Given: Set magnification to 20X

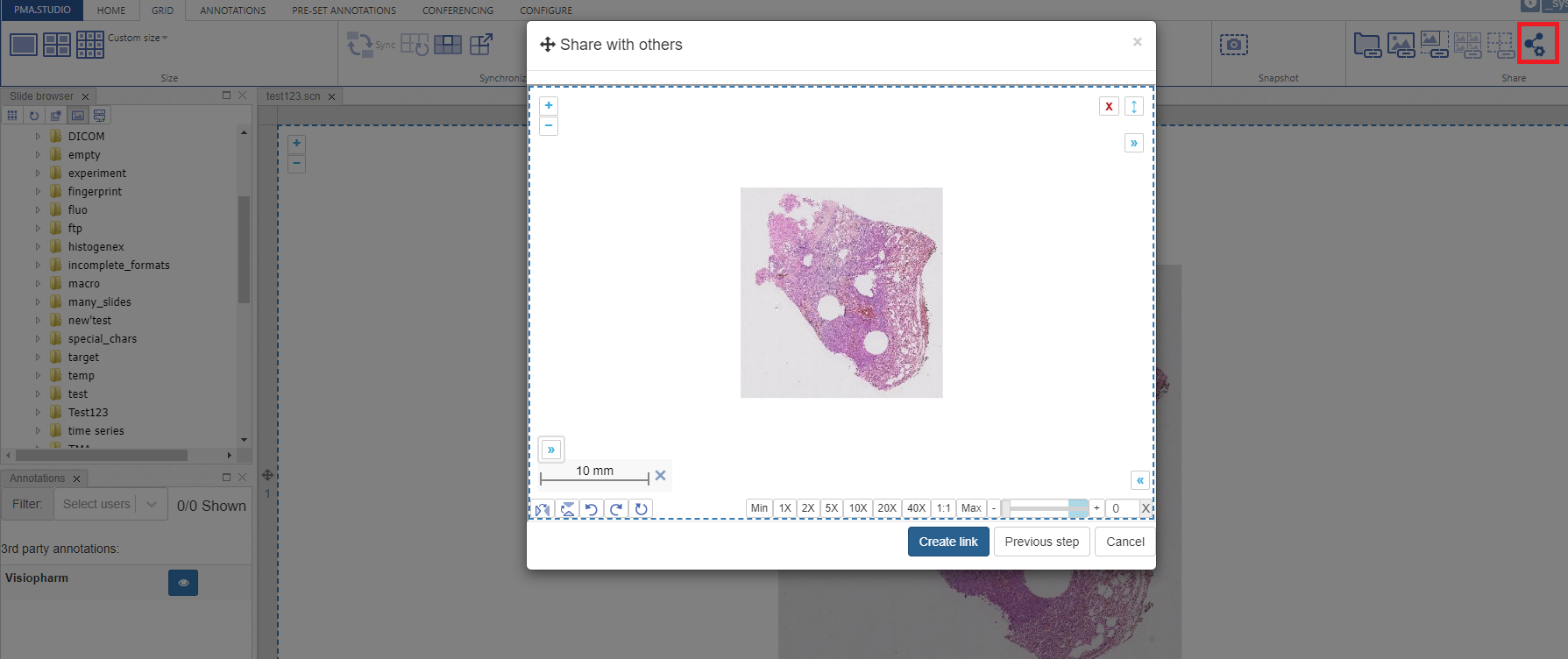Looking at the screenshot, I should pos(887,508).
